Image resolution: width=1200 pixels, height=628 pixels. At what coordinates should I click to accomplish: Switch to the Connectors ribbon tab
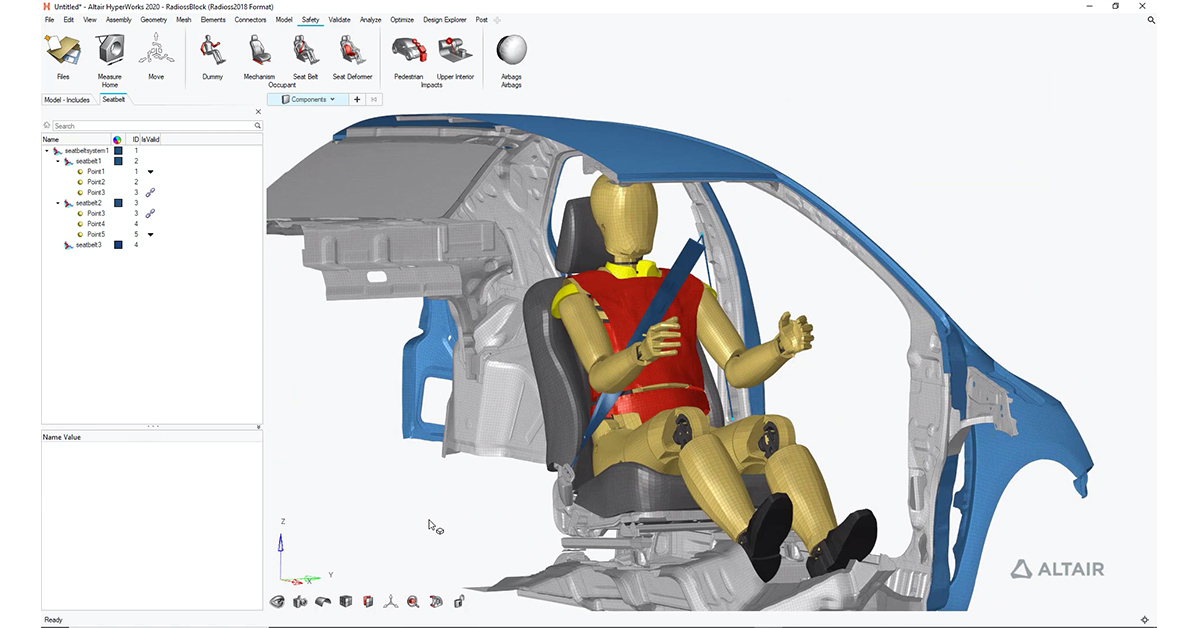click(x=250, y=19)
